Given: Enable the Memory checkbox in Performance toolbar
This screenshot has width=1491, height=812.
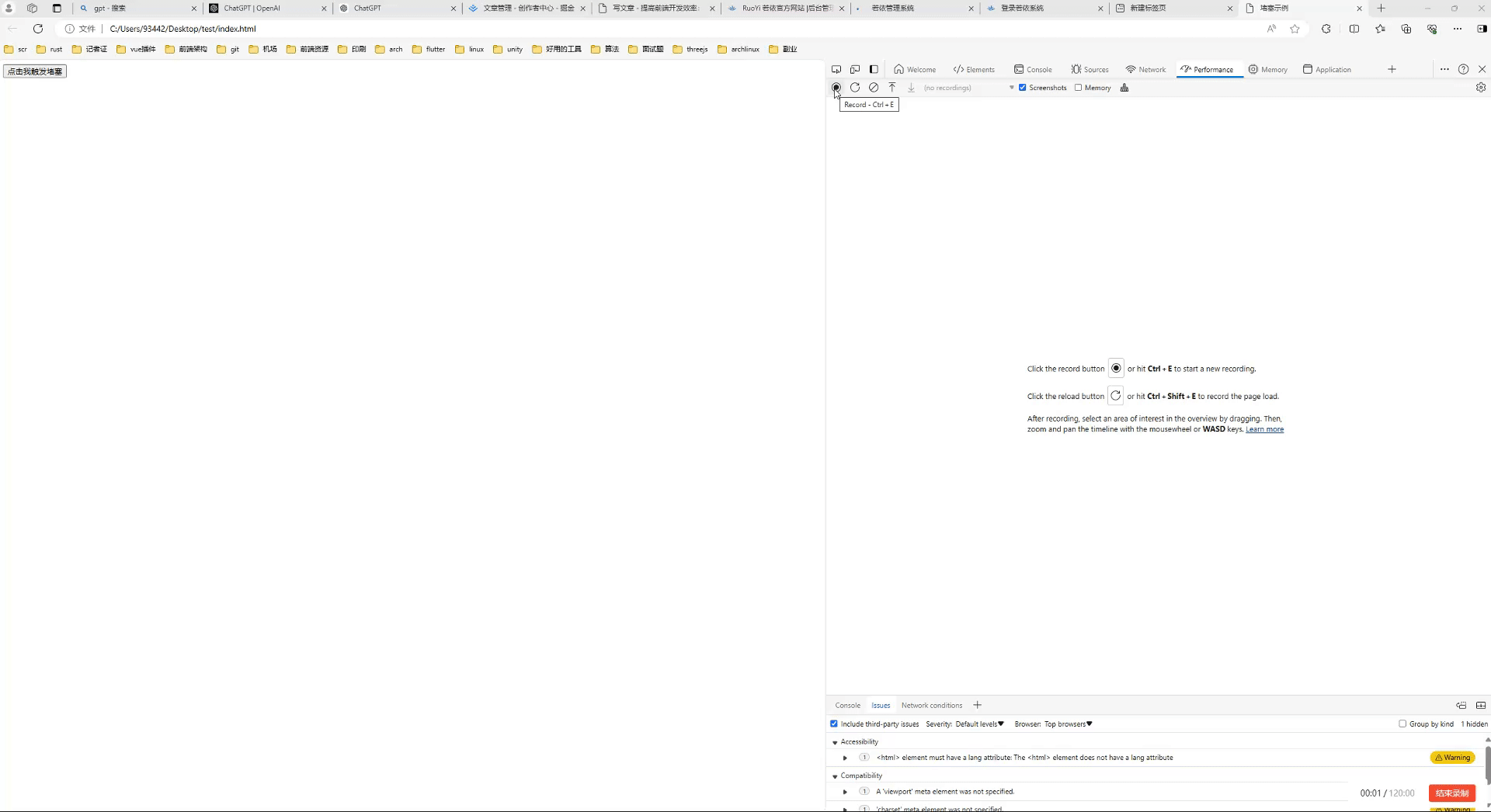Looking at the screenshot, I should point(1078,88).
